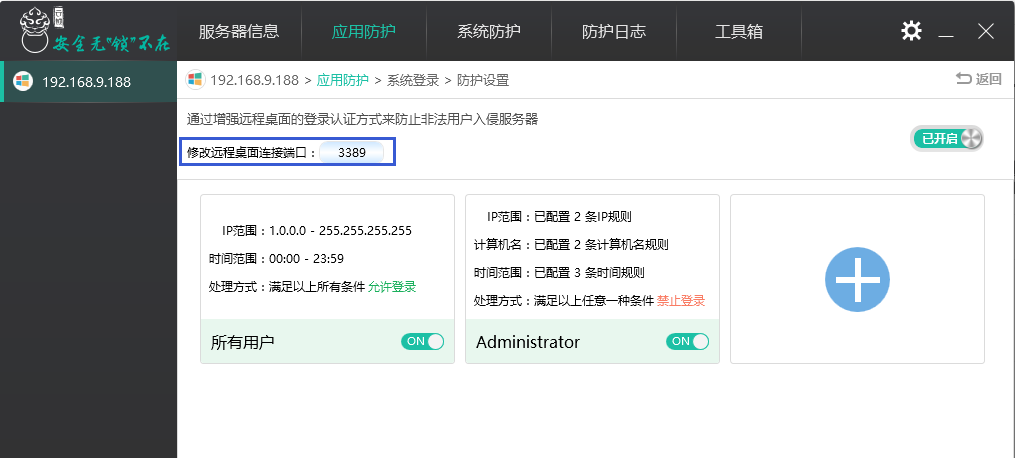Click the 系统登录 breadcrumb item
This screenshot has width=1015, height=458.
413,80
